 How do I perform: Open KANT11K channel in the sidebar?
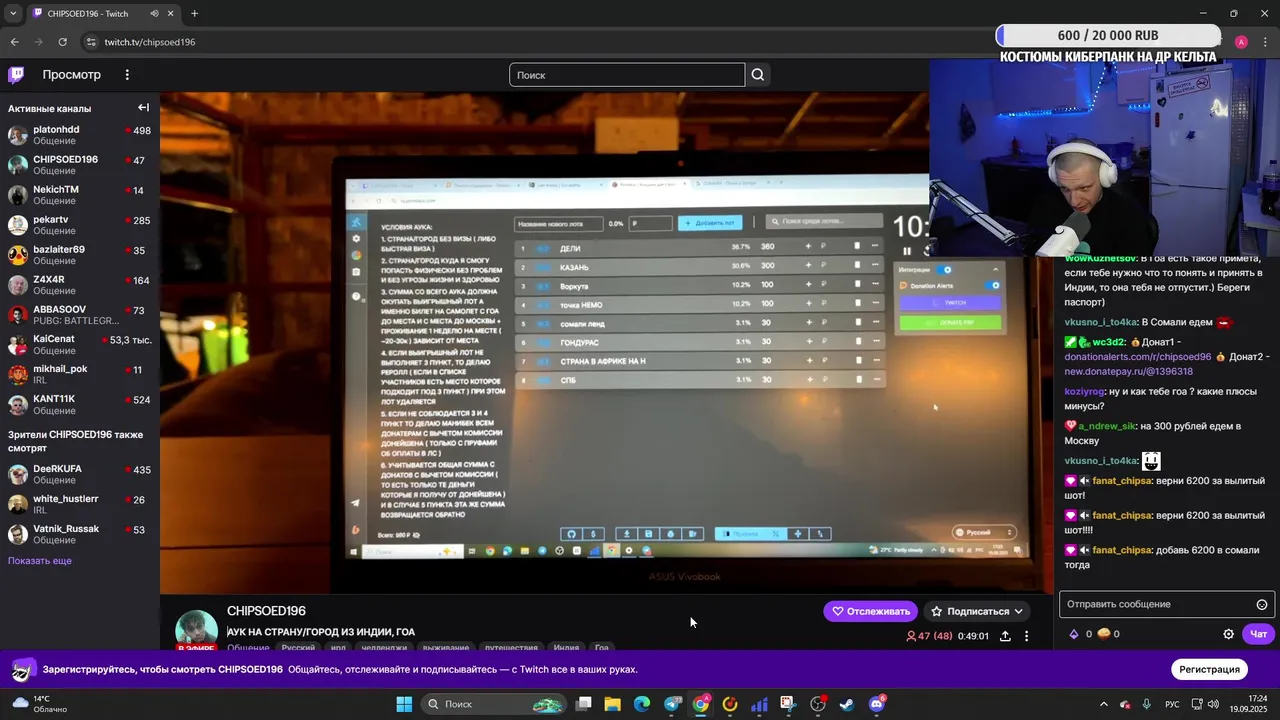click(x=79, y=404)
